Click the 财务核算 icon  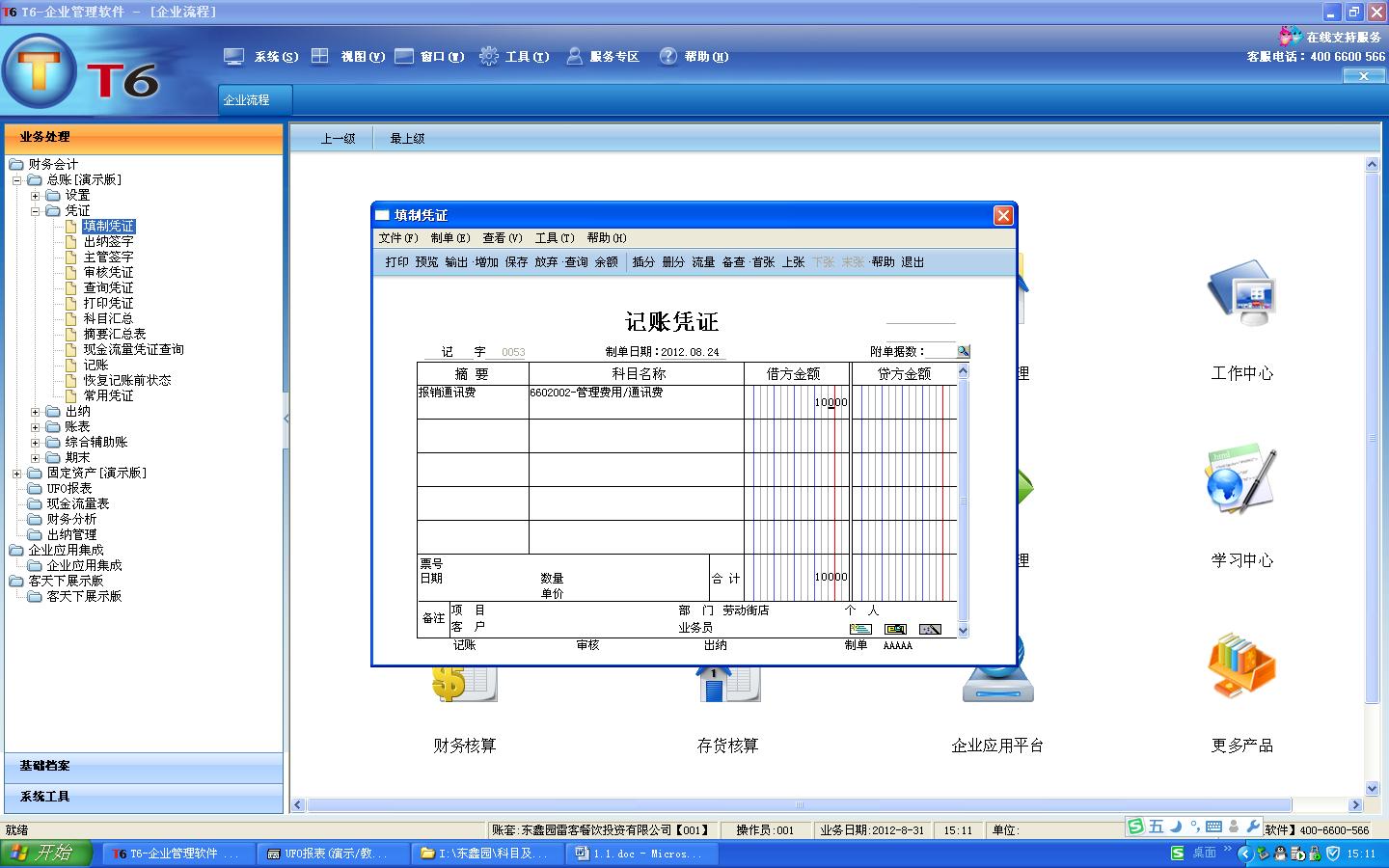tap(463, 685)
